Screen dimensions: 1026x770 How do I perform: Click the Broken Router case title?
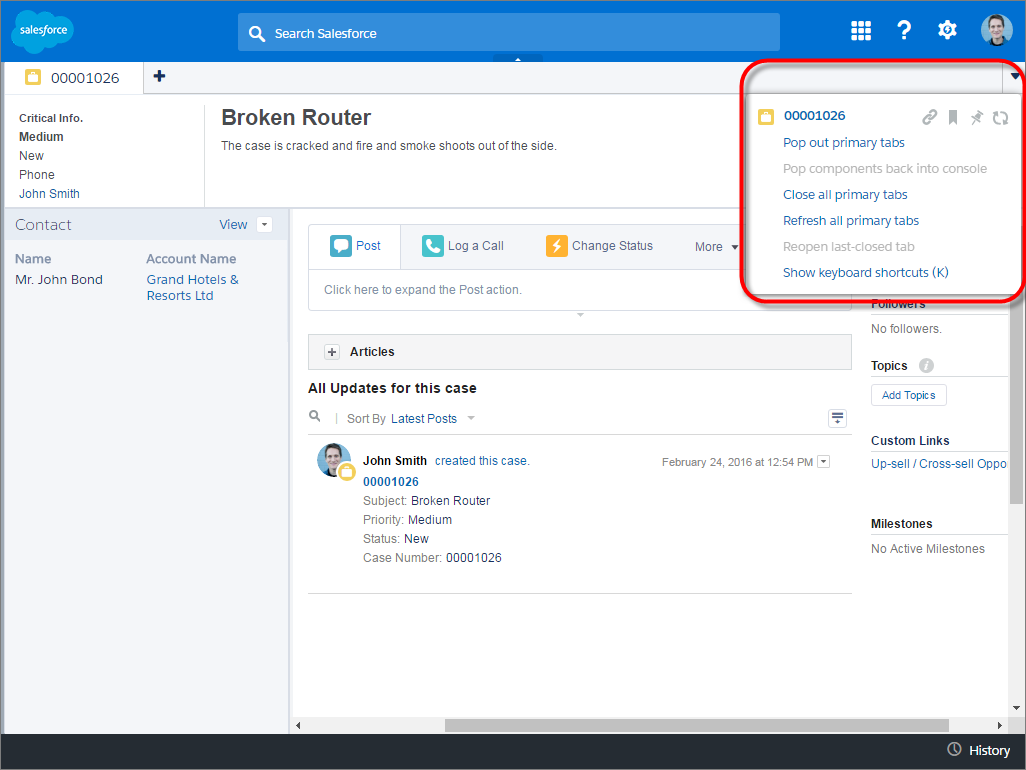[296, 118]
